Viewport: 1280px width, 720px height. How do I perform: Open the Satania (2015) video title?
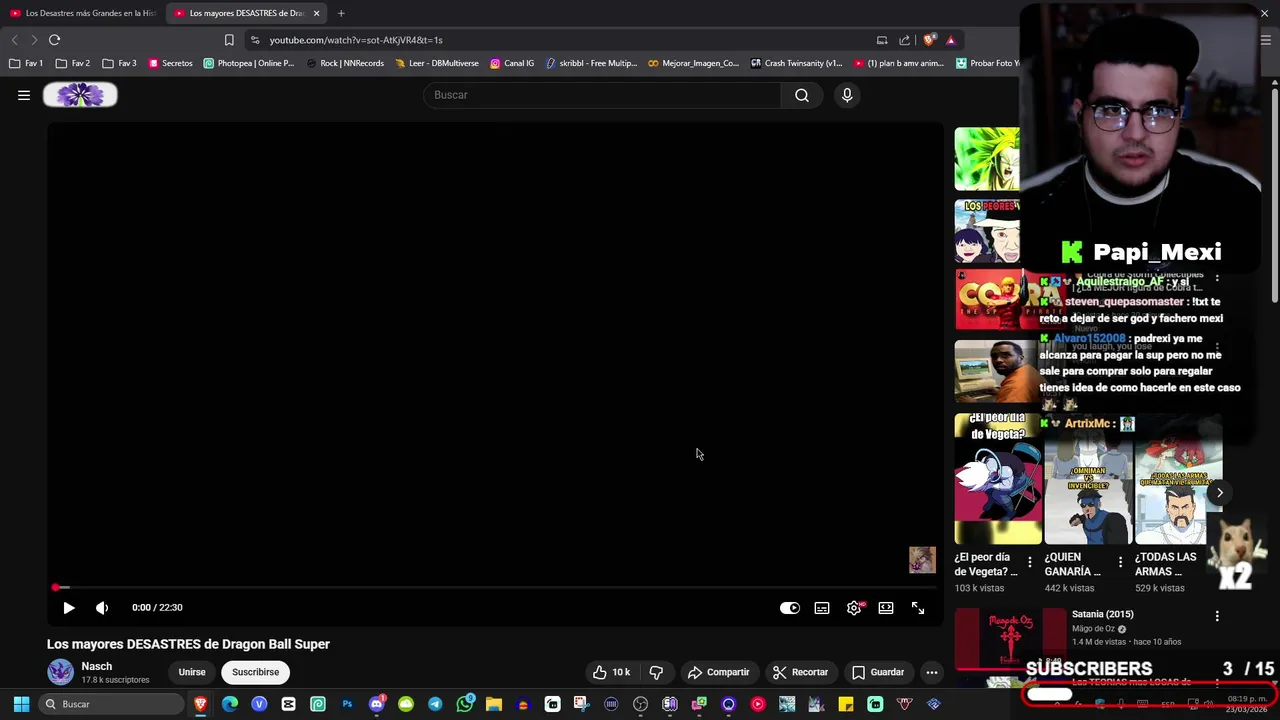coord(1102,614)
